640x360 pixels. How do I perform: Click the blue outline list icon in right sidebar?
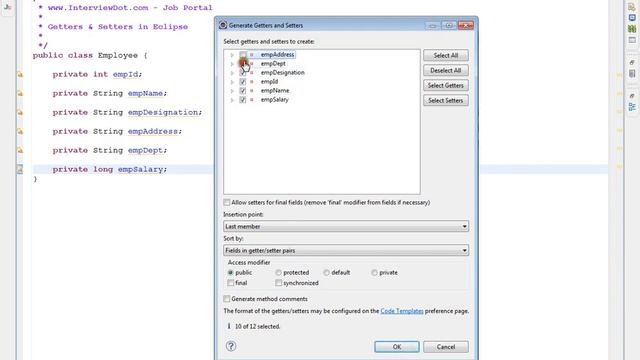(632, 107)
